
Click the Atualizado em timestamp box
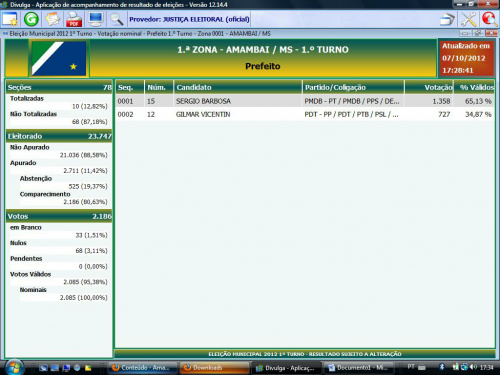[466, 58]
